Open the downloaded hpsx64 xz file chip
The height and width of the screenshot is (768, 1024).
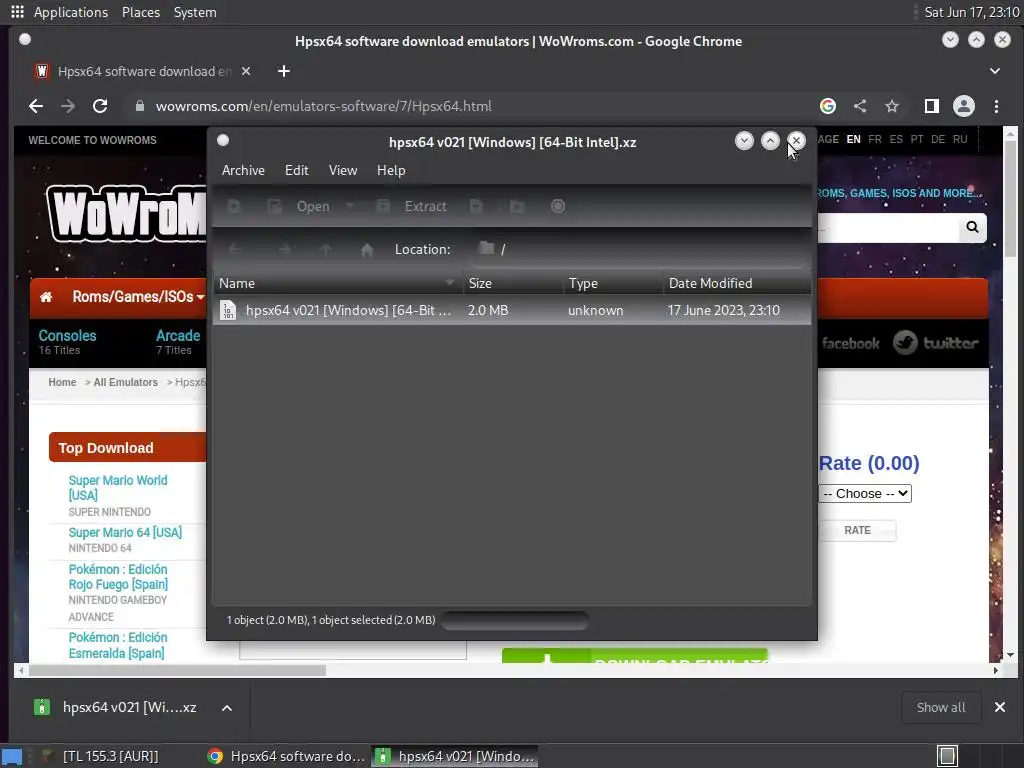coord(115,708)
